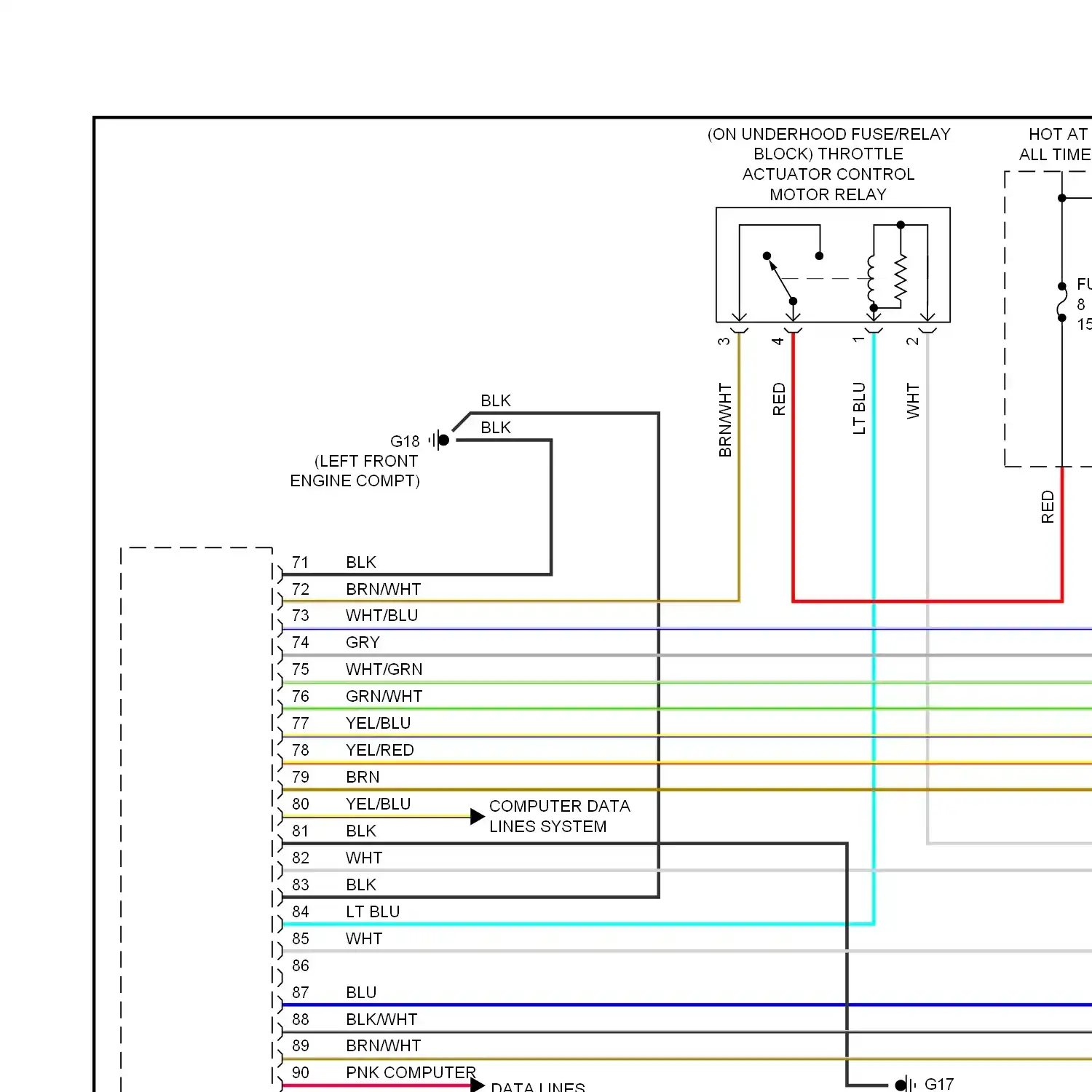Click the vertical WHT label under relay pin 2
The image size is (1092, 1092).
913,400
